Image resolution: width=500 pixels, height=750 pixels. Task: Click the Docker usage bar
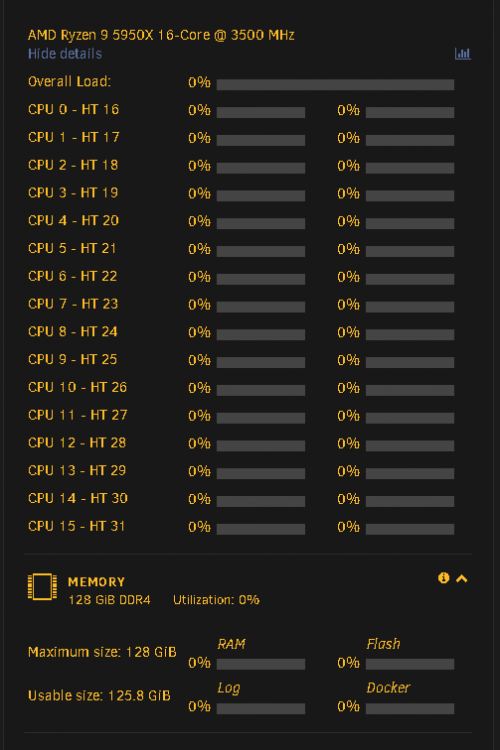(x=410, y=708)
